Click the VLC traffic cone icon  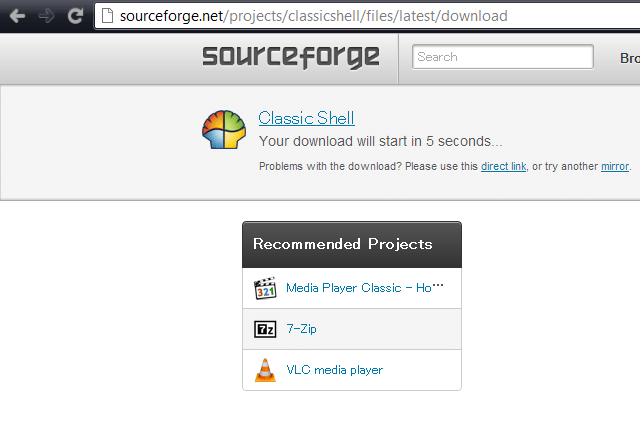(265, 370)
